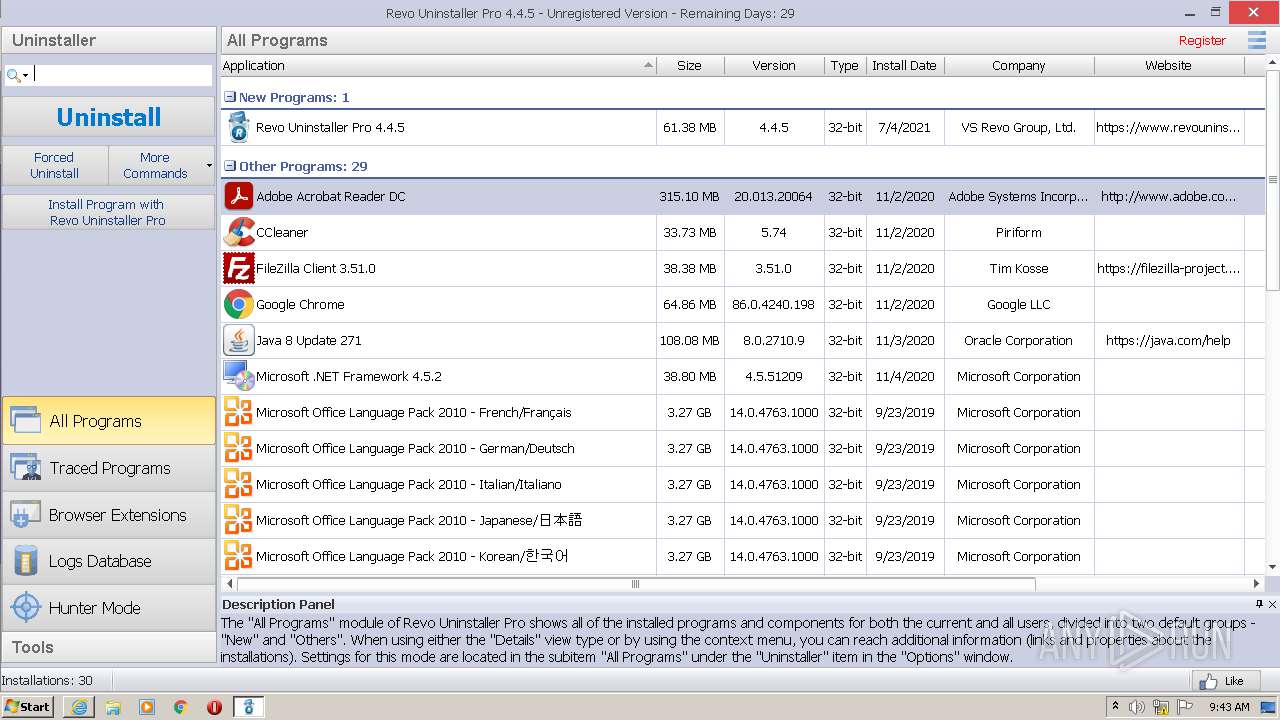Screen dimensions: 1280x720
Task: Click the https://filezilla-project website cell
Action: tap(1168, 268)
